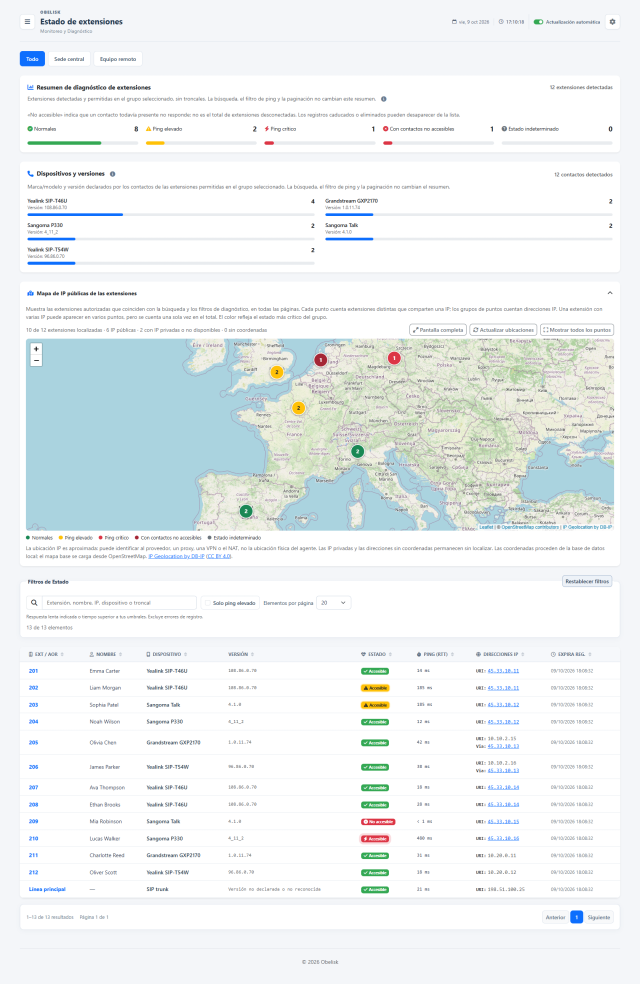Click OpenStreetMap contributors attribution link
640x984 pixels.
coord(530,527)
